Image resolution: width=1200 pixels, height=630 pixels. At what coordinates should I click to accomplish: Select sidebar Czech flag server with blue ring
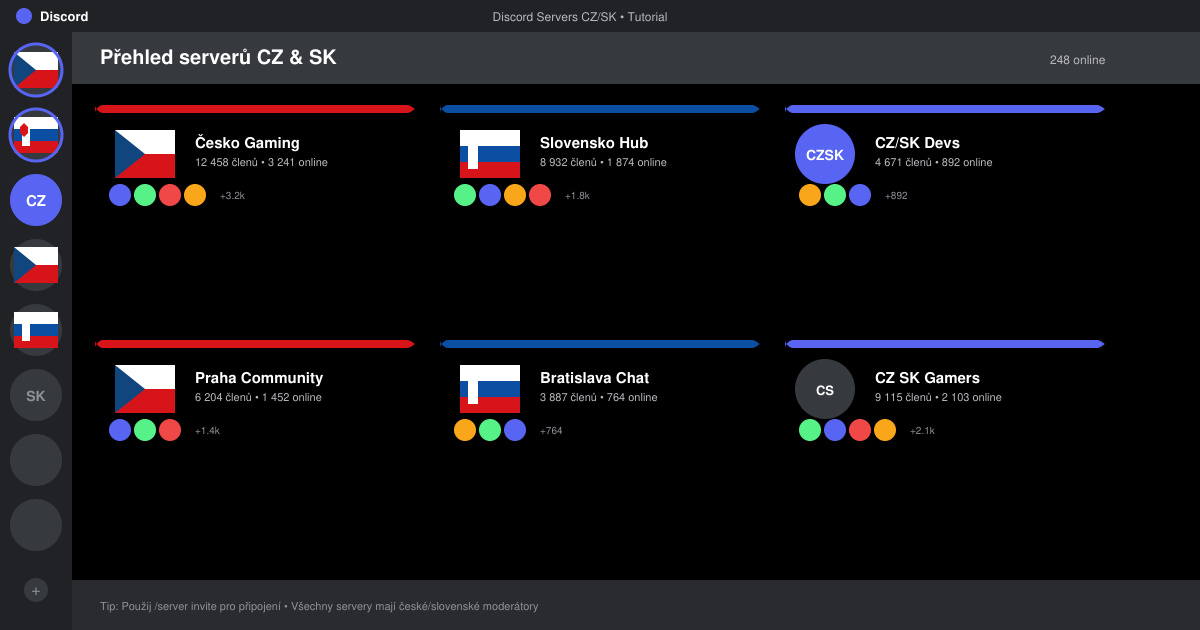tap(36, 70)
